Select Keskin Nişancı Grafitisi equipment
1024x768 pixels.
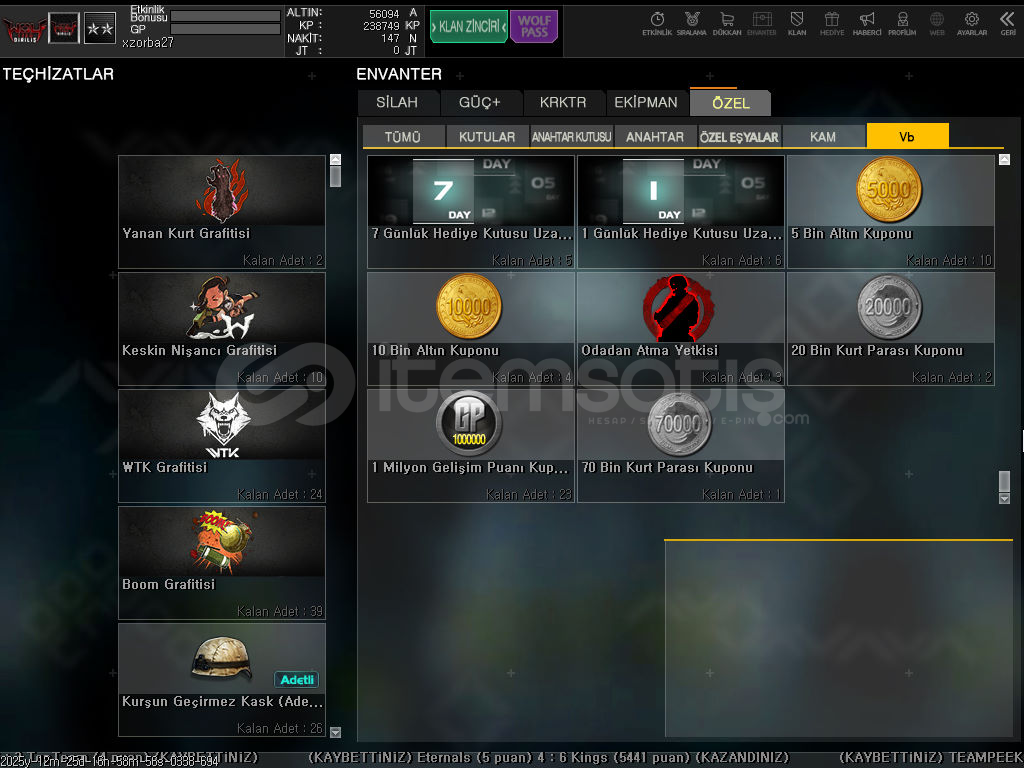click(222, 328)
